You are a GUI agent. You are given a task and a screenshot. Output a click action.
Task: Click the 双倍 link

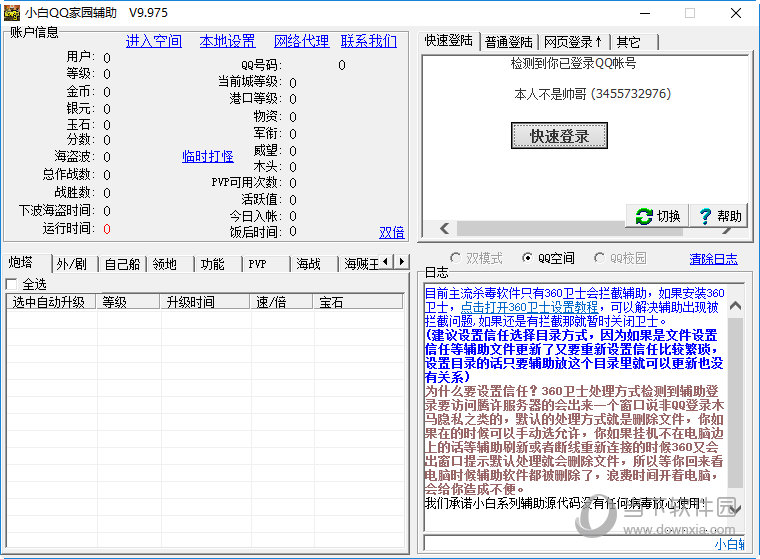(x=392, y=233)
